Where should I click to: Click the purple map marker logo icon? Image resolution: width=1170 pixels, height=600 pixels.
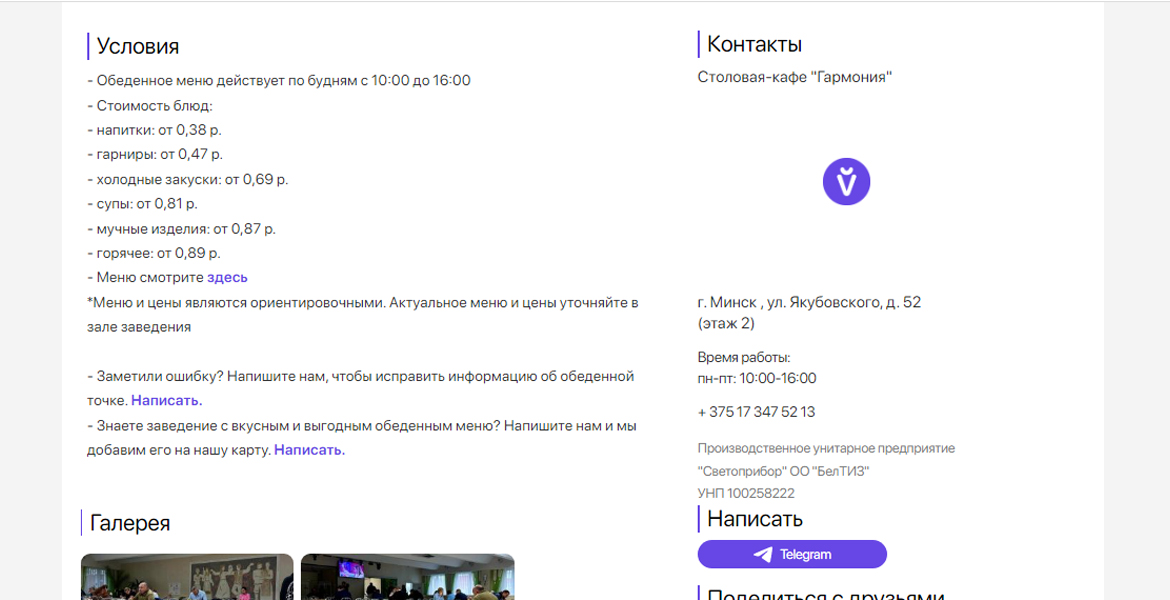(x=846, y=181)
